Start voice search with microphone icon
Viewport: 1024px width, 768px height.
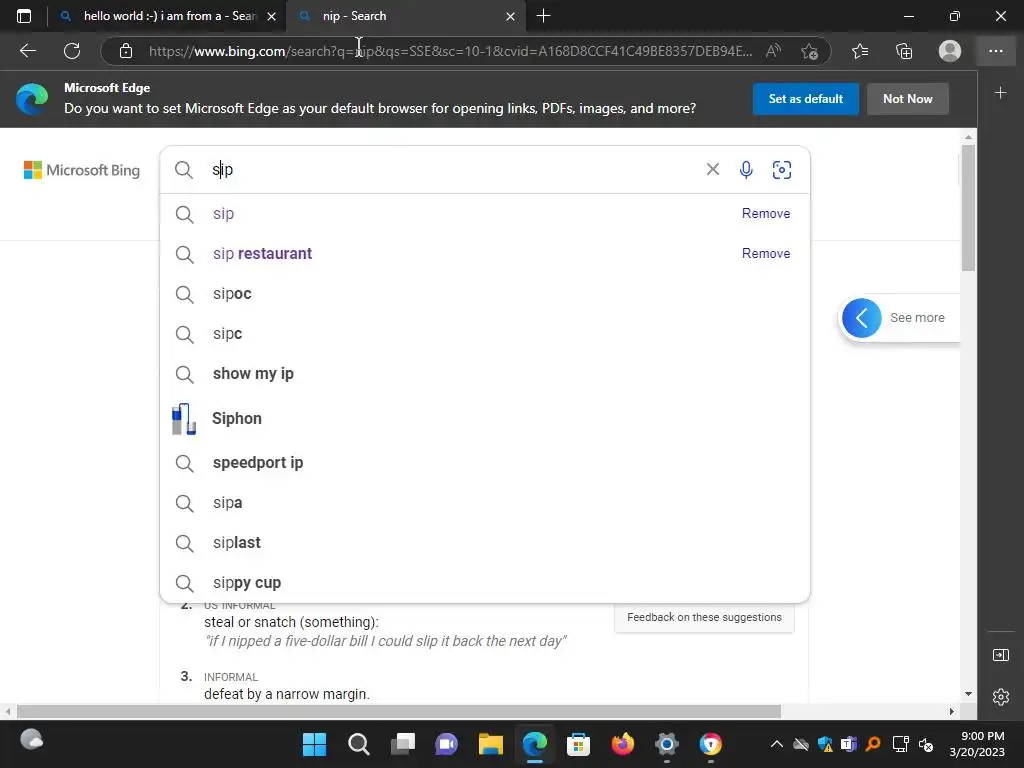tap(746, 170)
